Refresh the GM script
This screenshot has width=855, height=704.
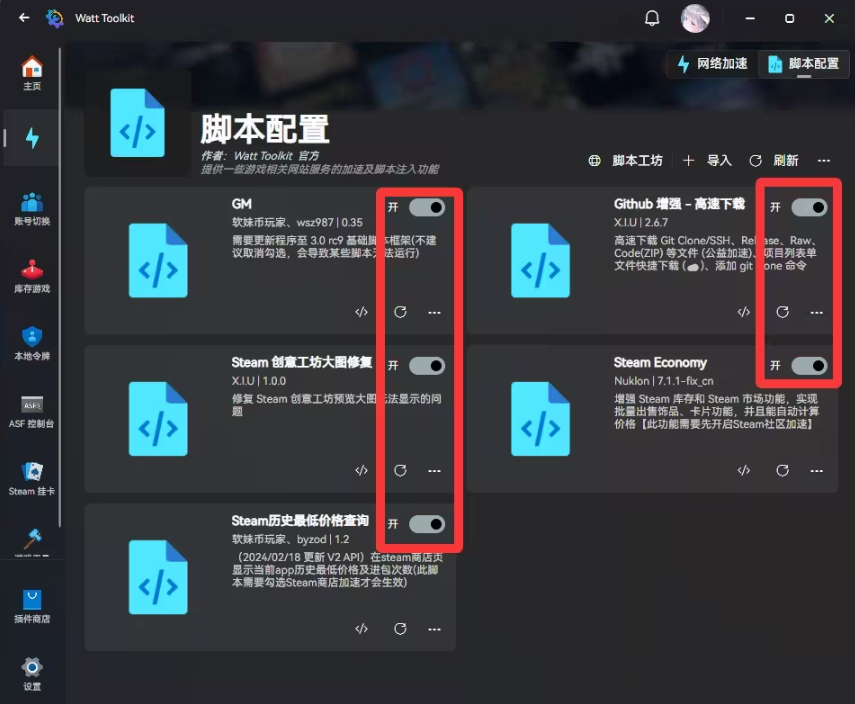pos(400,312)
